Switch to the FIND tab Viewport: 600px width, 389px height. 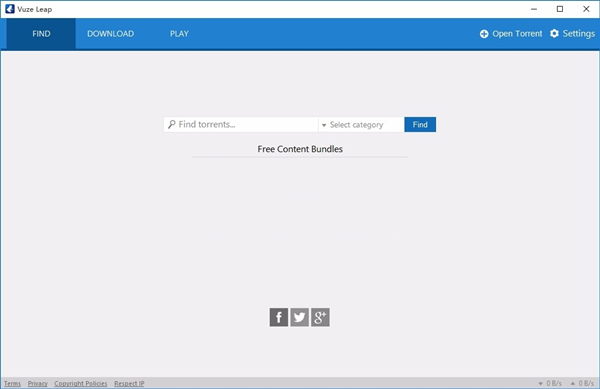click(x=41, y=34)
